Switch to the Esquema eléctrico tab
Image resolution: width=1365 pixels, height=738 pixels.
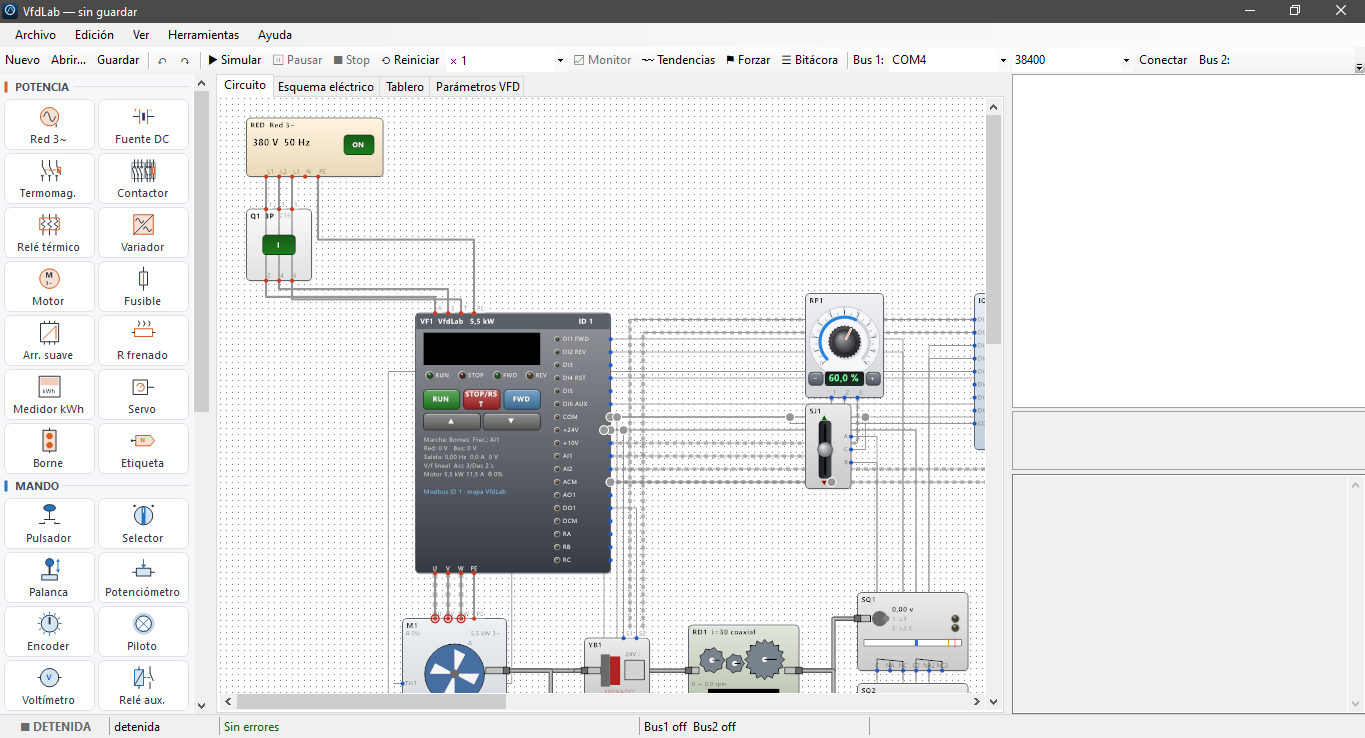tap(326, 87)
